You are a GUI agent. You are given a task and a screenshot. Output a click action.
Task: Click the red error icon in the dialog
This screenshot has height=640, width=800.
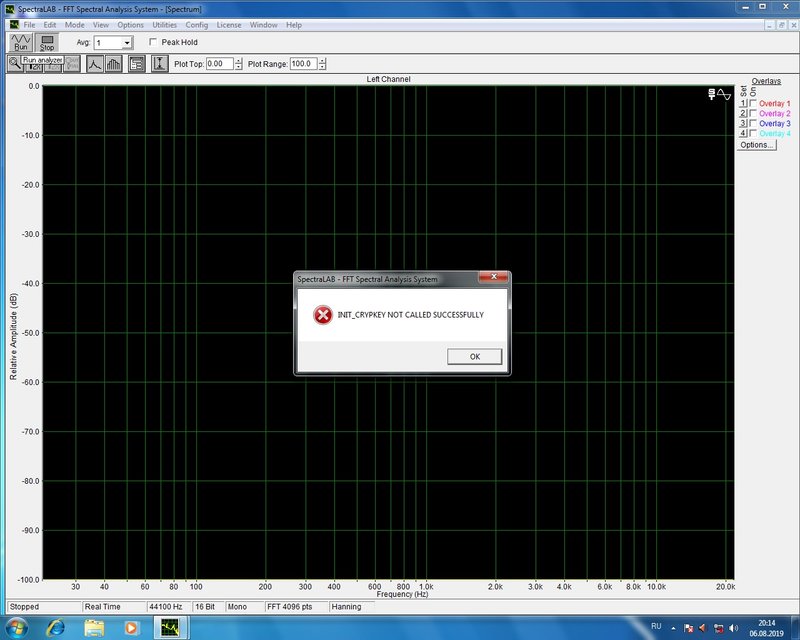tap(322, 315)
